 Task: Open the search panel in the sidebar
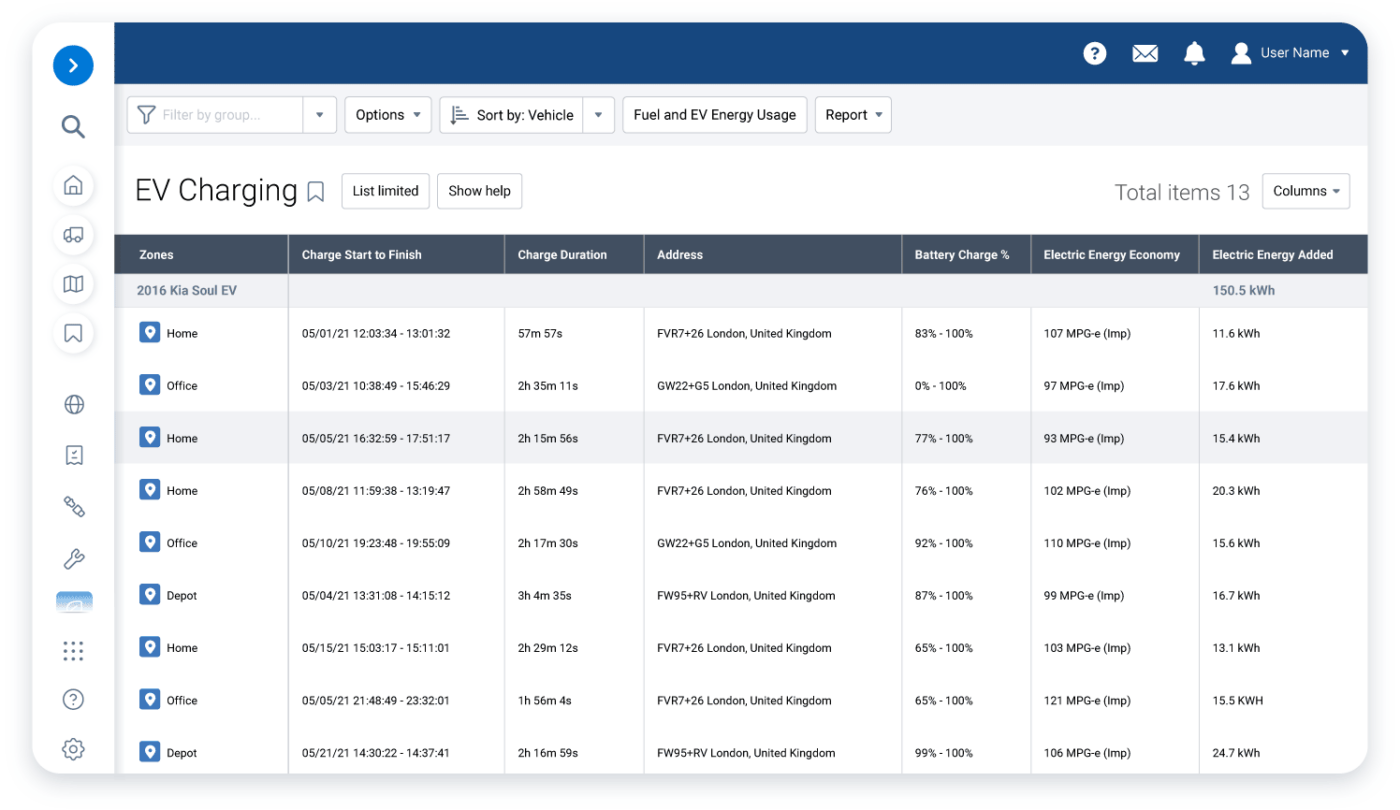(73, 127)
